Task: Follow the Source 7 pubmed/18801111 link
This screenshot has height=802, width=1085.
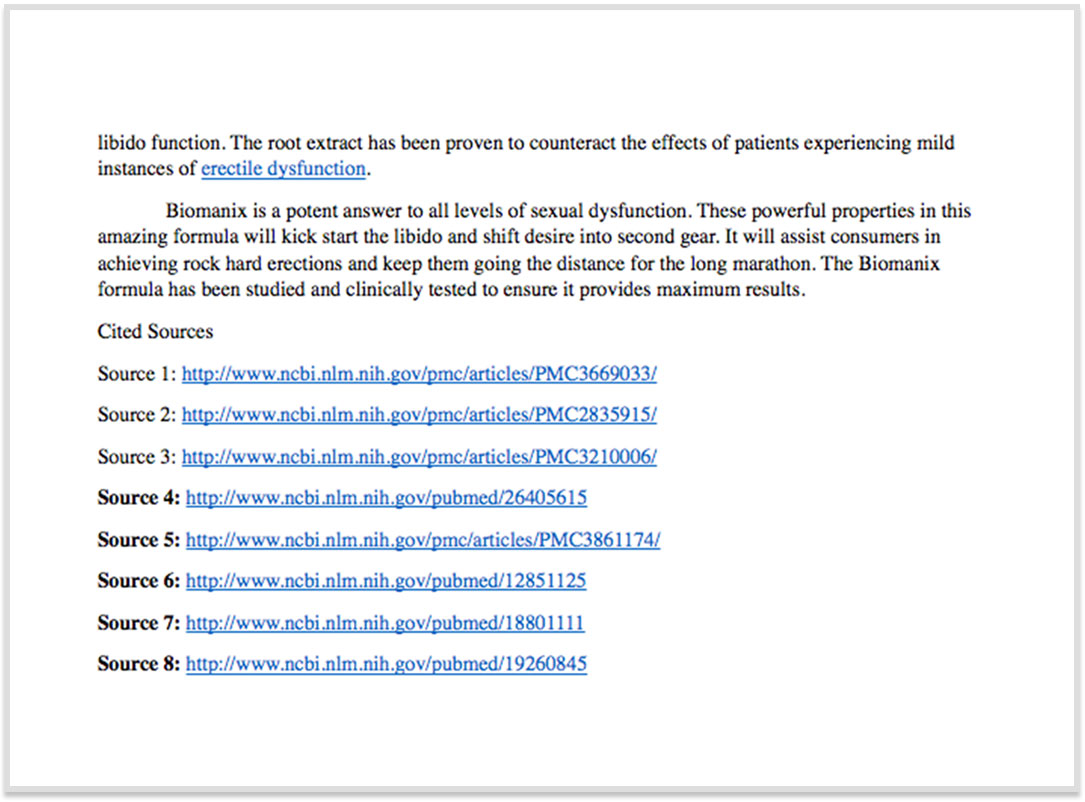Action: pos(385,623)
